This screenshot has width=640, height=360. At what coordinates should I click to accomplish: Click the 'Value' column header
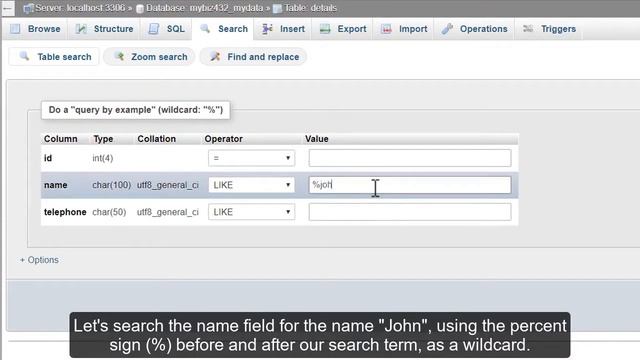point(317,139)
